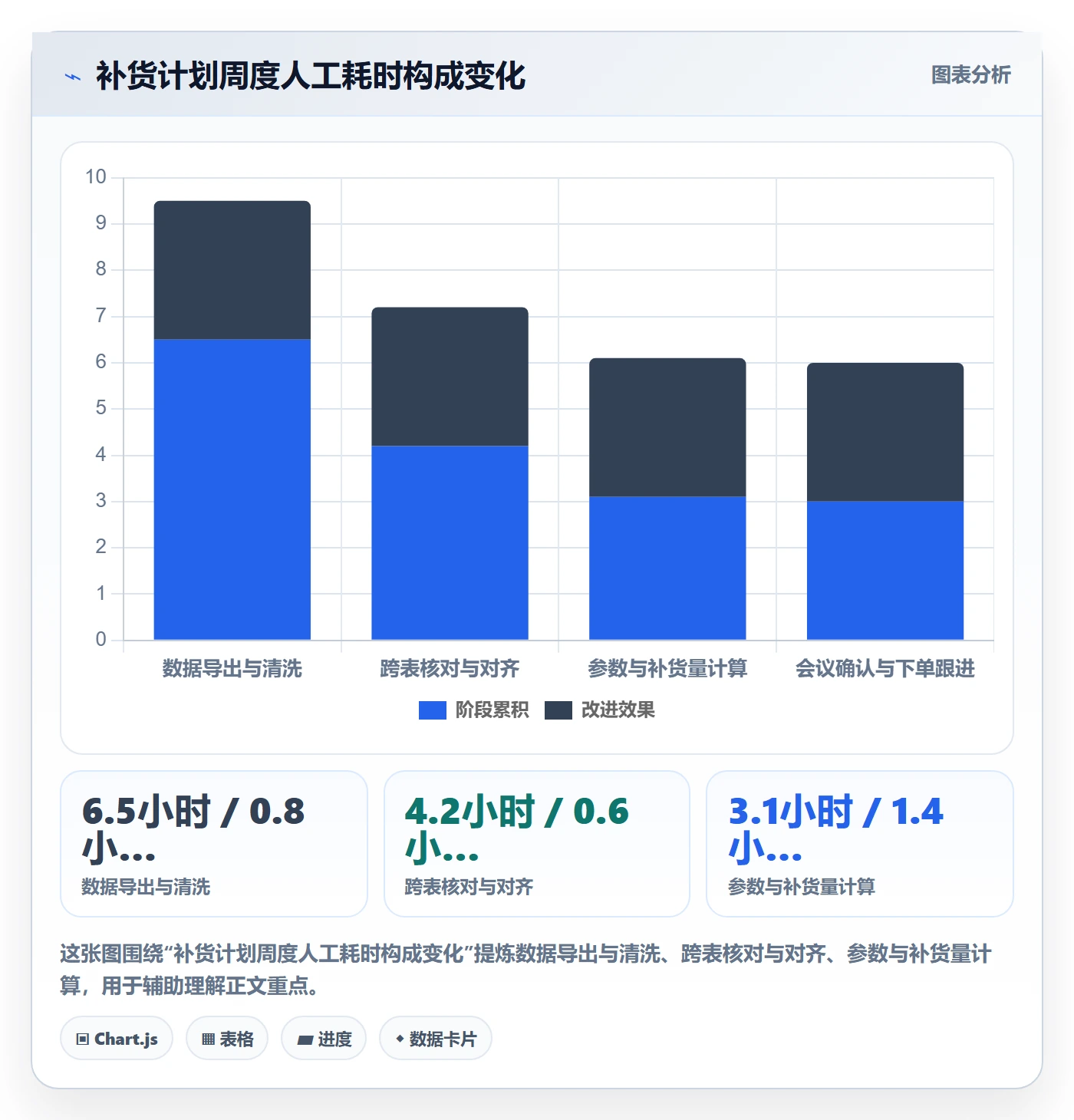Toggle the dark 改进效果 legend swatch
Image resolution: width=1074 pixels, height=1120 pixels.
[558, 710]
